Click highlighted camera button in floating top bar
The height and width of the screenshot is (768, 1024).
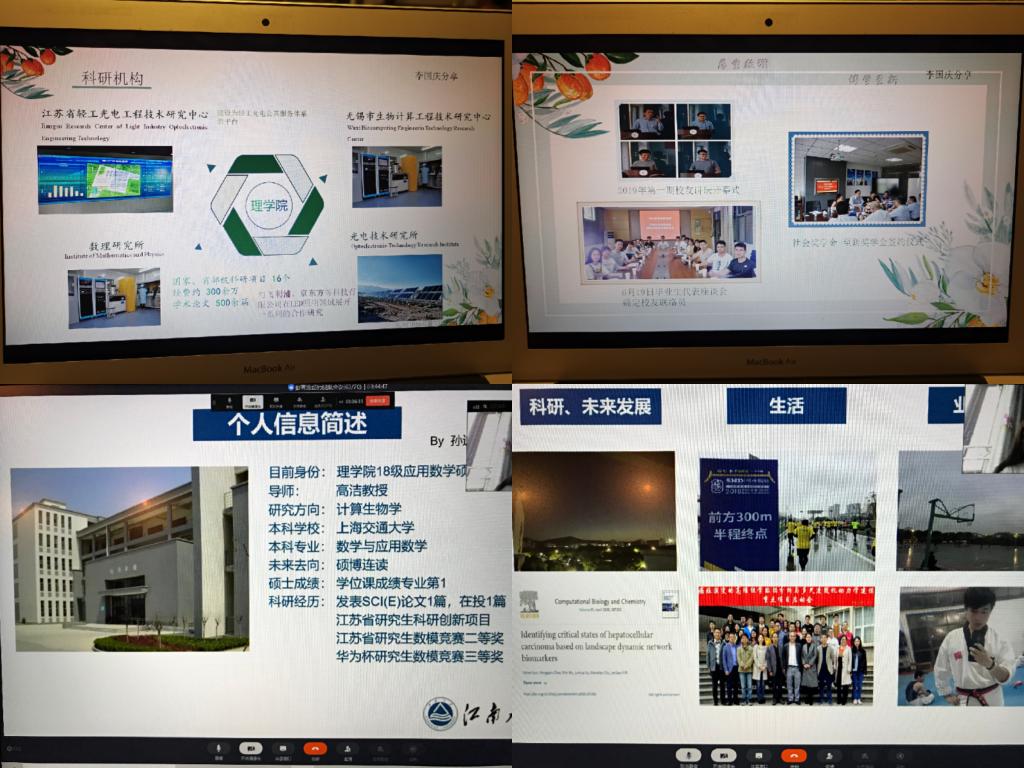[255, 401]
